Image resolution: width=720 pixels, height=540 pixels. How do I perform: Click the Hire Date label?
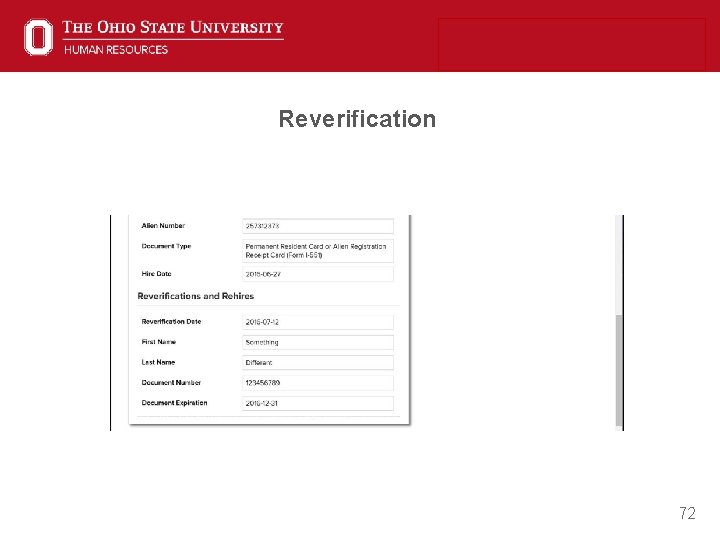coord(157,274)
